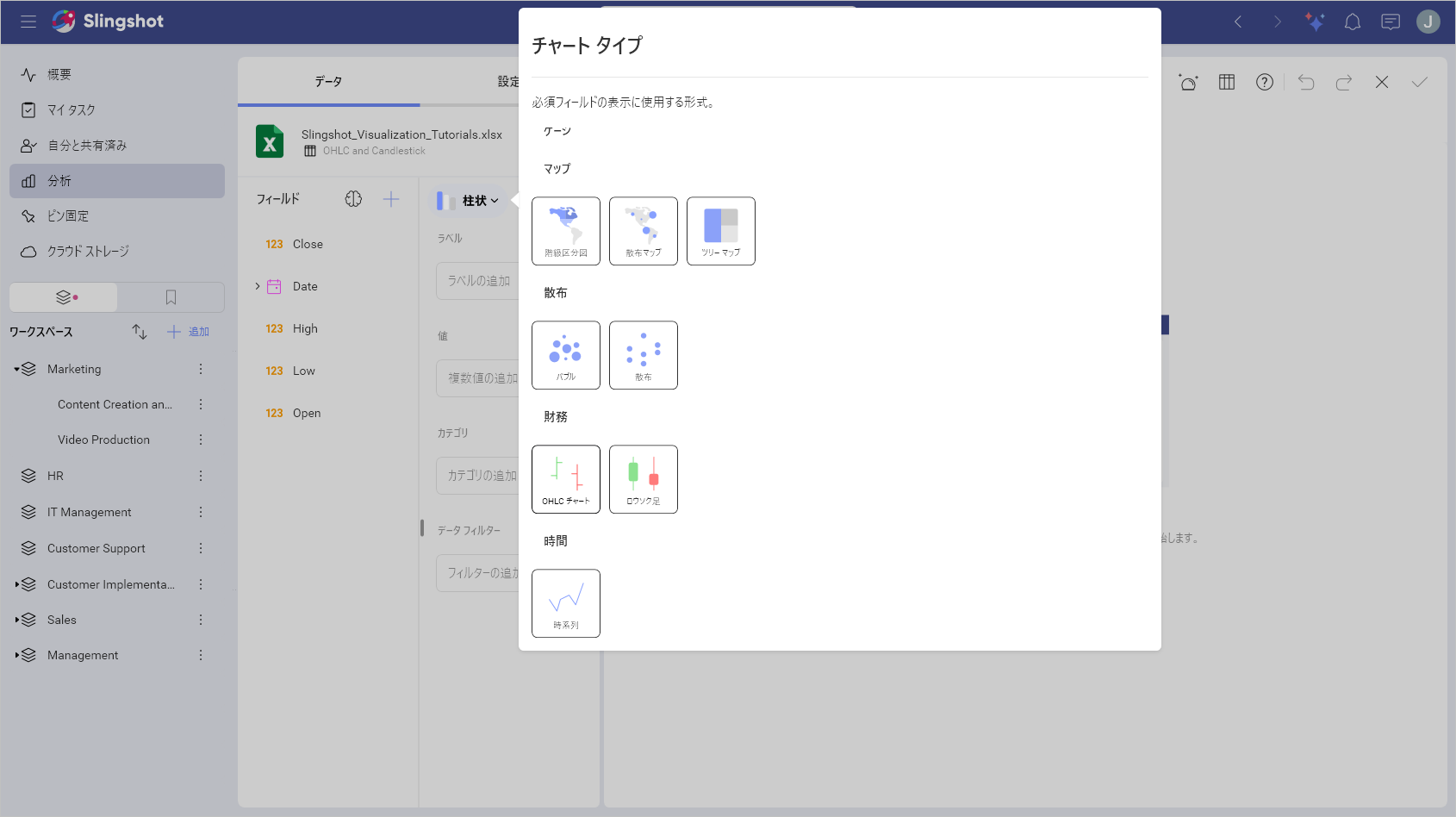Open the 柱状 chart type dropdown
Viewport: 1456px width, 817px height.
point(470,201)
